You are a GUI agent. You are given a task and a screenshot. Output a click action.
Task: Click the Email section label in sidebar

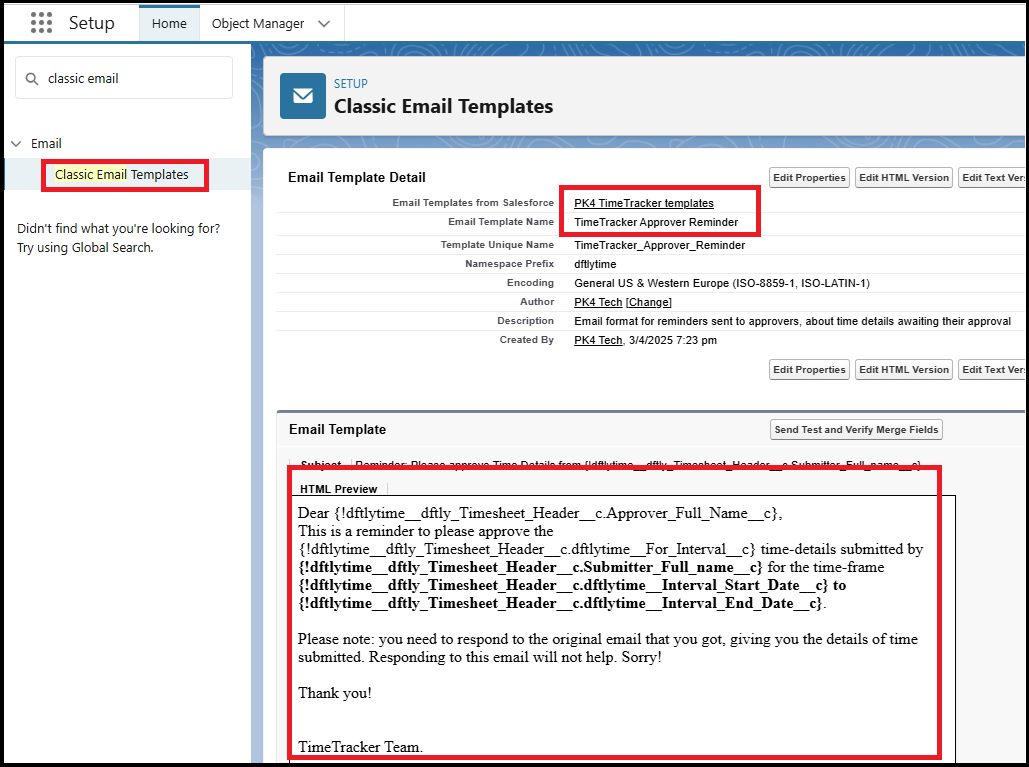46,144
